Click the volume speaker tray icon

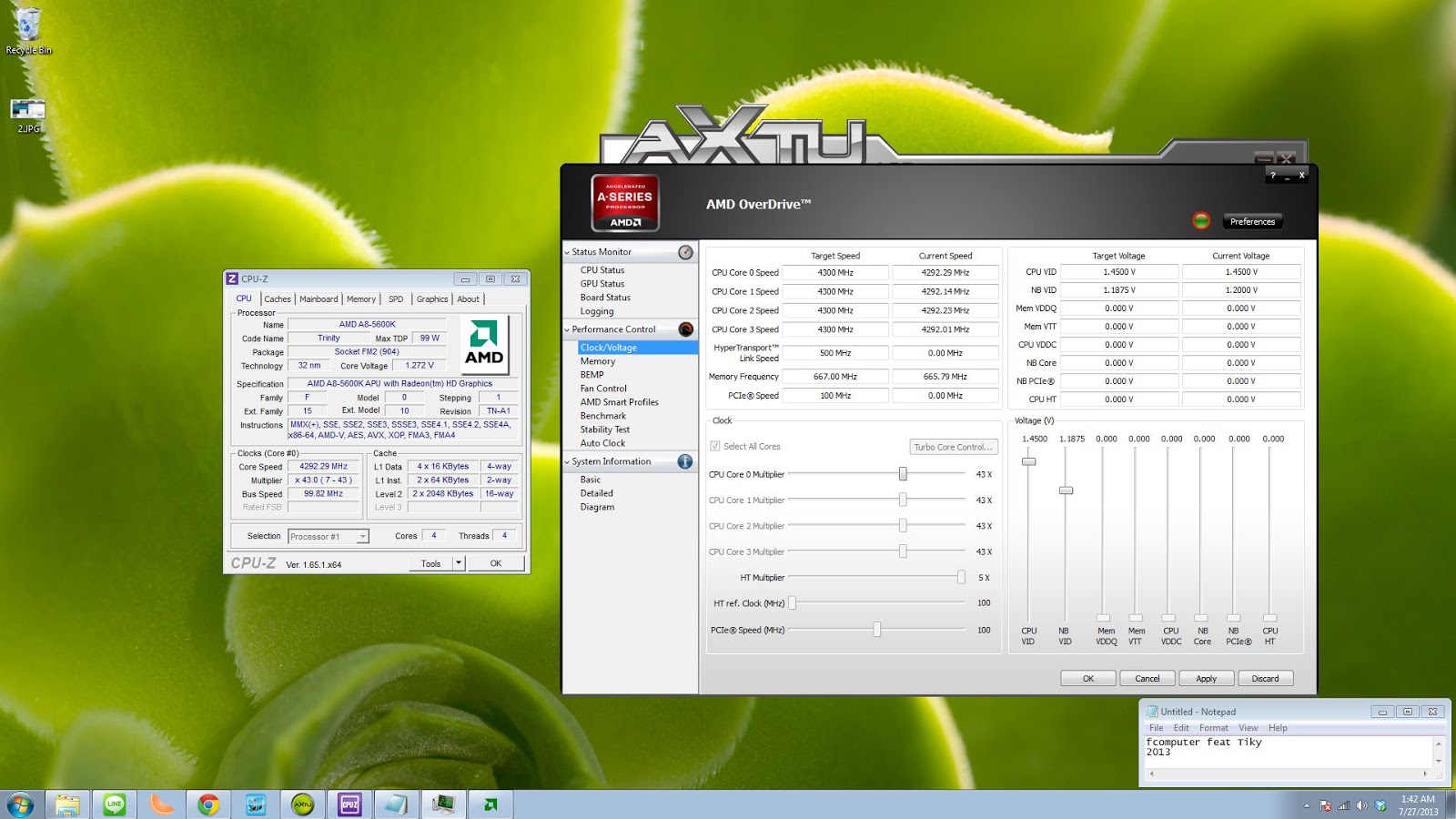tap(1361, 805)
